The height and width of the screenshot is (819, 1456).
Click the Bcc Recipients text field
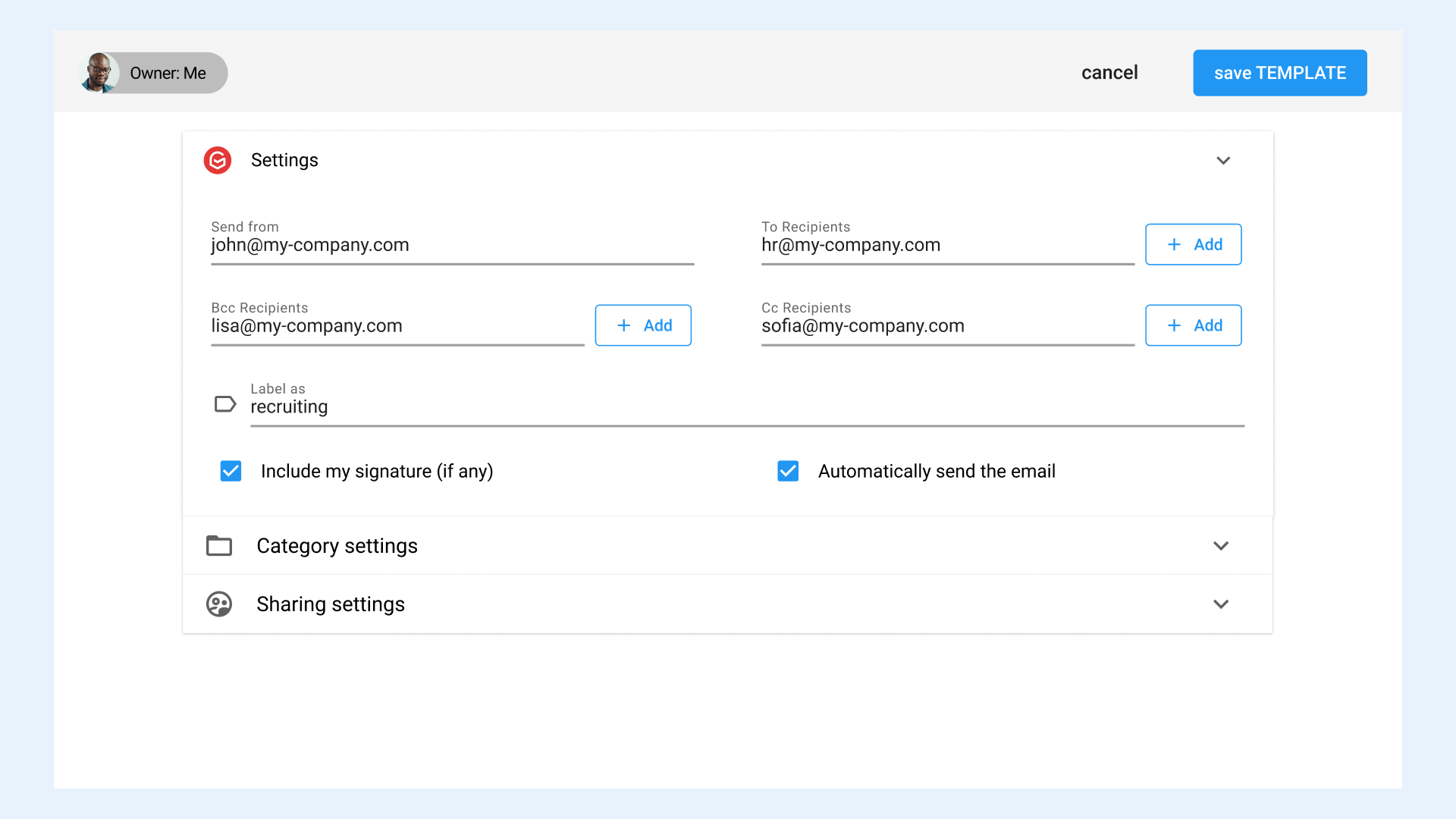tap(397, 327)
